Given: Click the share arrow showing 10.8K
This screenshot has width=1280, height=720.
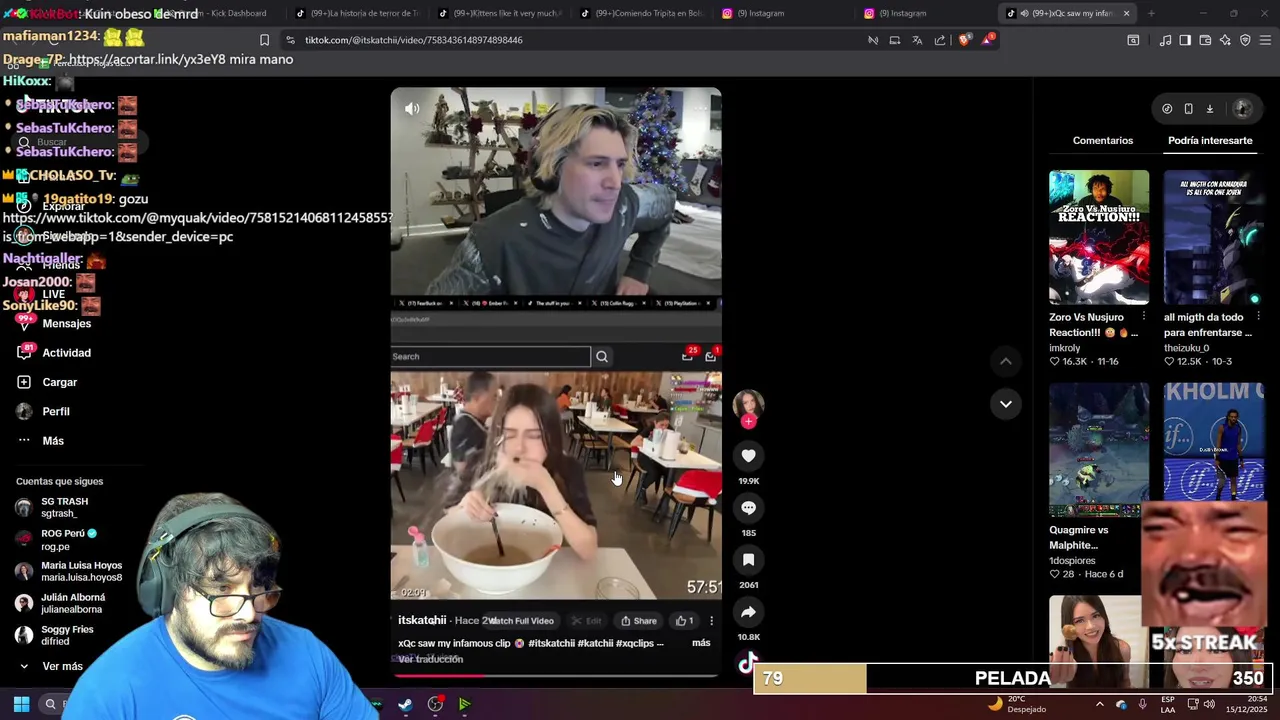Looking at the screenshot, I should coord(748,612).
